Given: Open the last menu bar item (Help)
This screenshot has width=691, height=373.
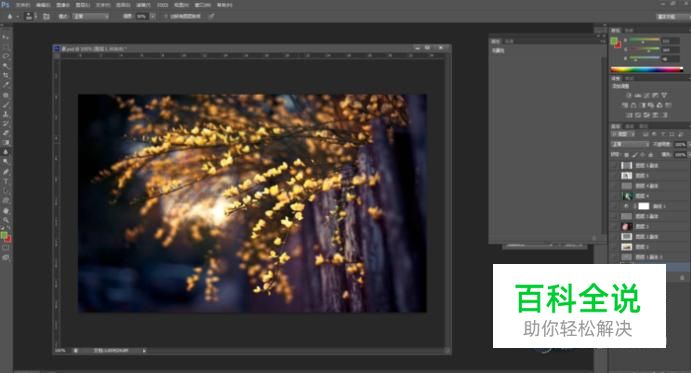Looking at the screenshot, I should click(224, 5).
